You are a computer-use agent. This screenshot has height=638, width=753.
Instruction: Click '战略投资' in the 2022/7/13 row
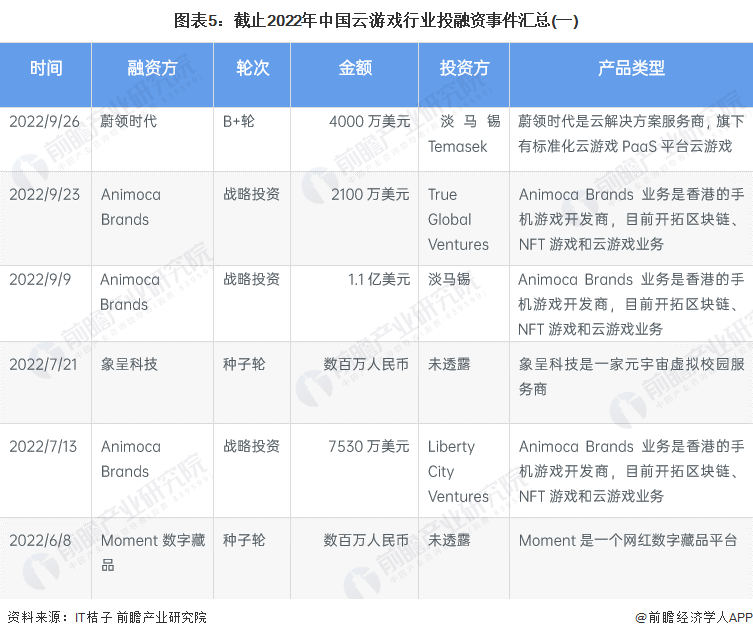click(251, 446)
